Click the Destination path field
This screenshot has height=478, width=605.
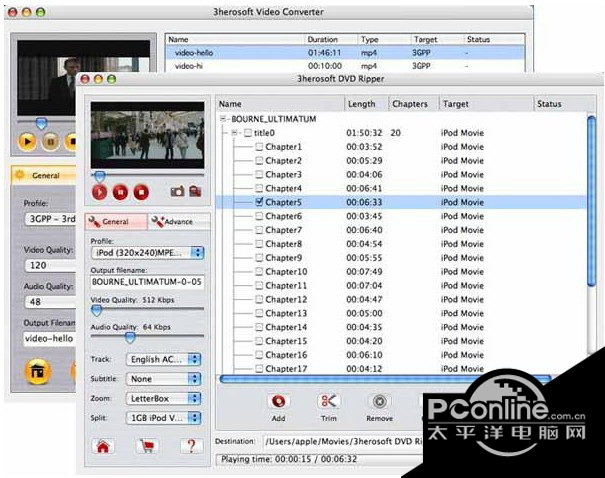pyautogui.click(x=343, y=441)
